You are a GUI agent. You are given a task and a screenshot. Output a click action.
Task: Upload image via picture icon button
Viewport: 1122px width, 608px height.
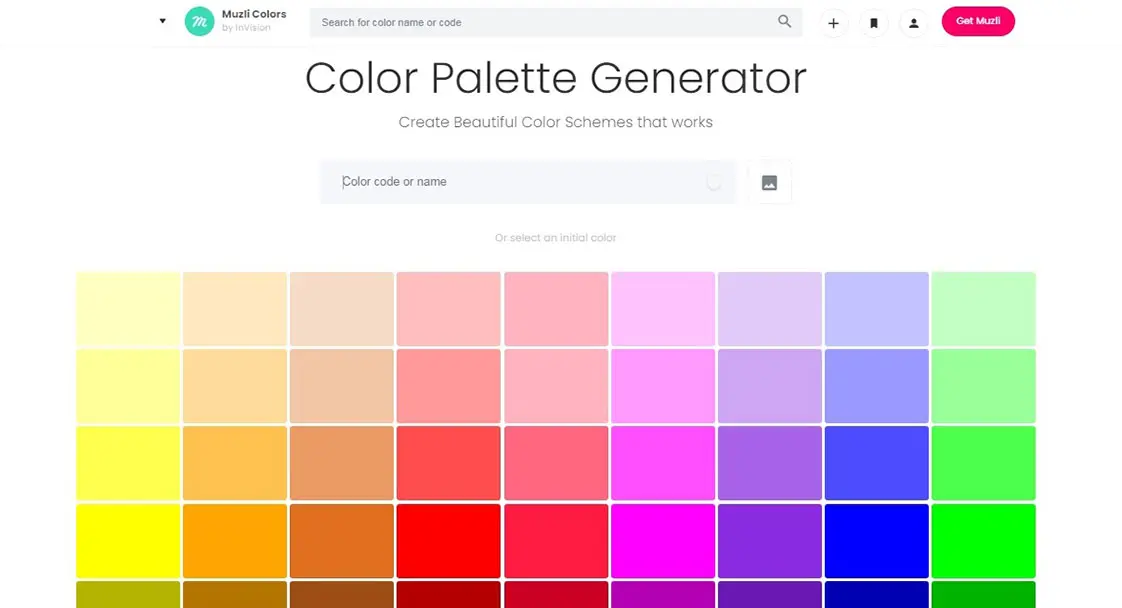click(769, 182)
